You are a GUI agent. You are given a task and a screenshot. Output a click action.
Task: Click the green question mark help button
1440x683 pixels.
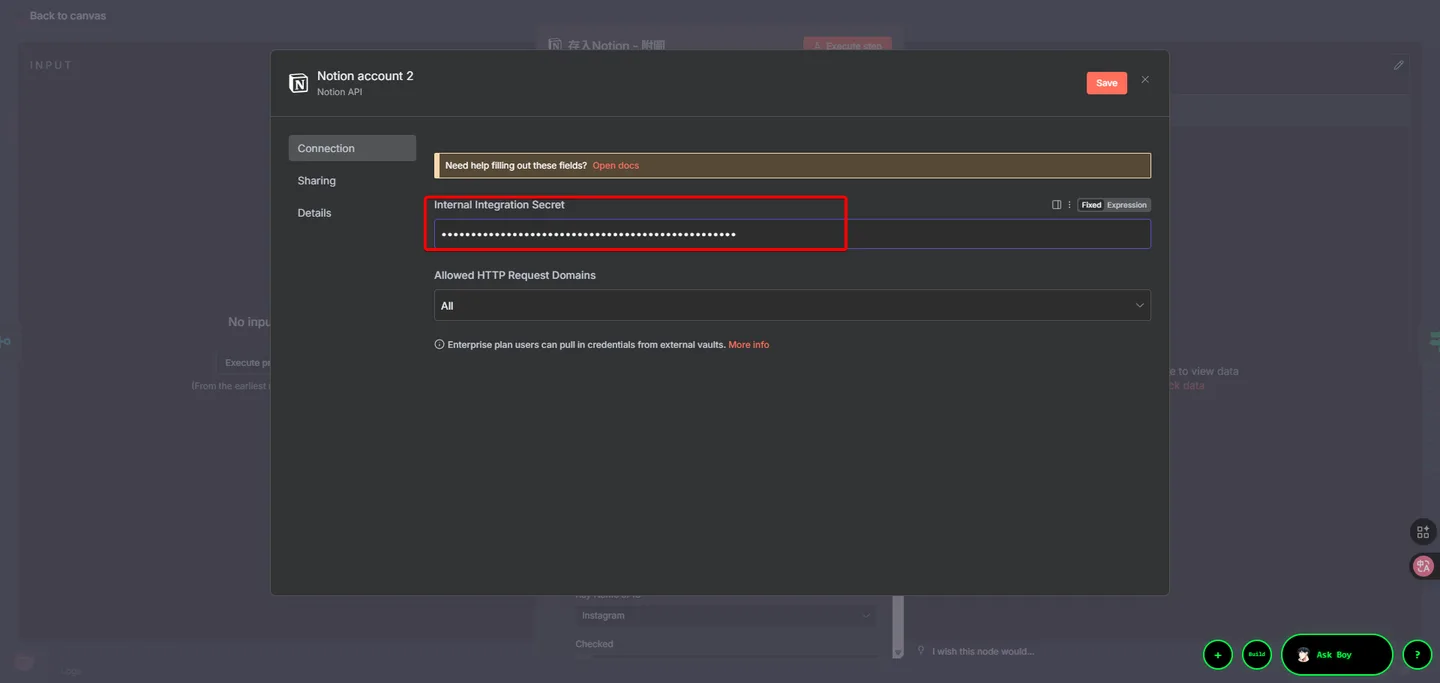click(1417, 655)
